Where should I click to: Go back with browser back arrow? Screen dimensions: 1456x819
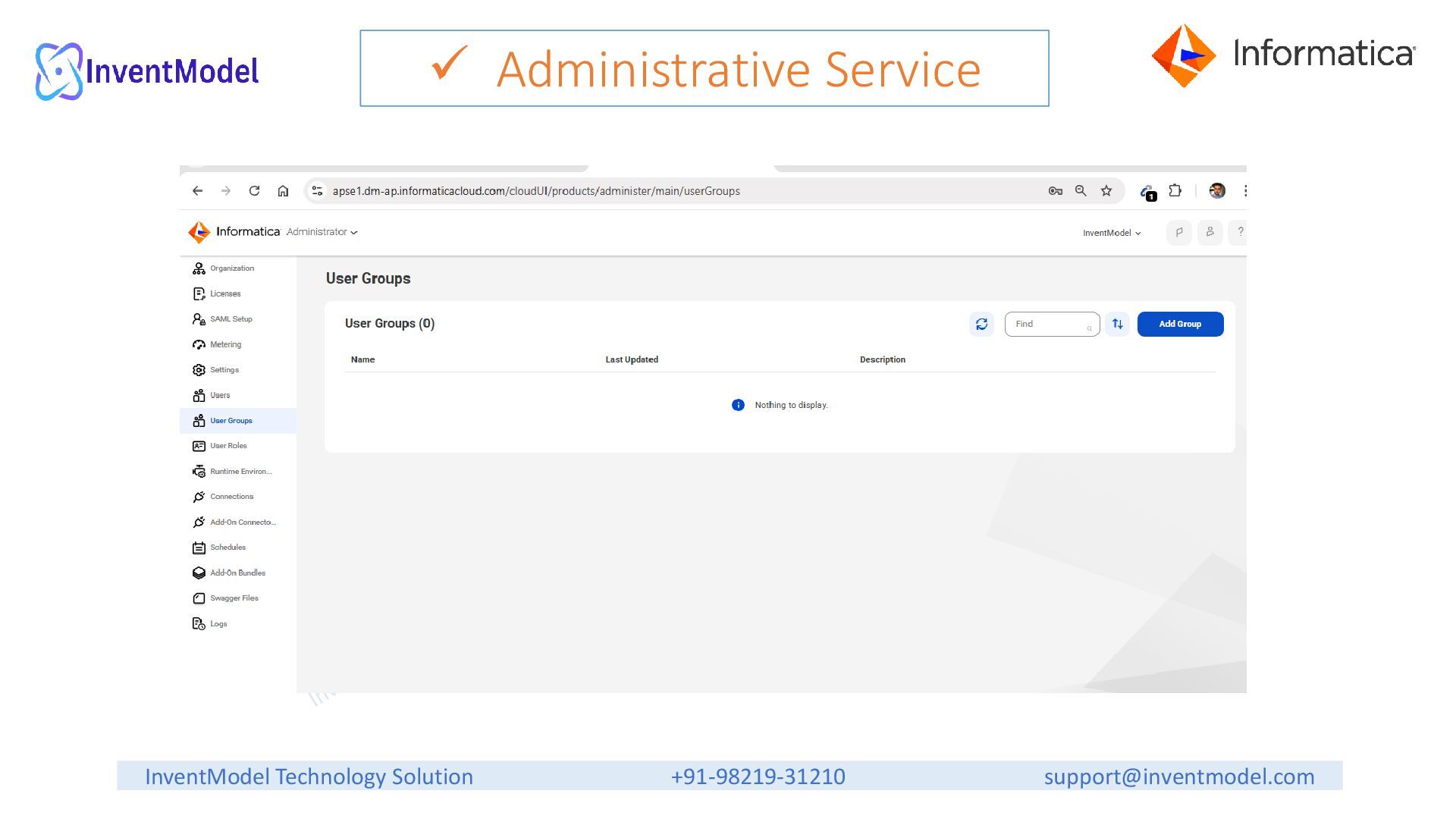click(198, 191)
